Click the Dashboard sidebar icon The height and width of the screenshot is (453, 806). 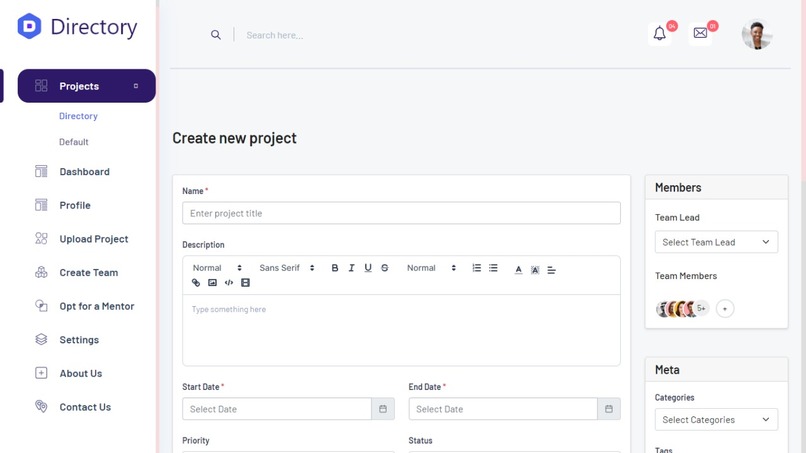41,171
